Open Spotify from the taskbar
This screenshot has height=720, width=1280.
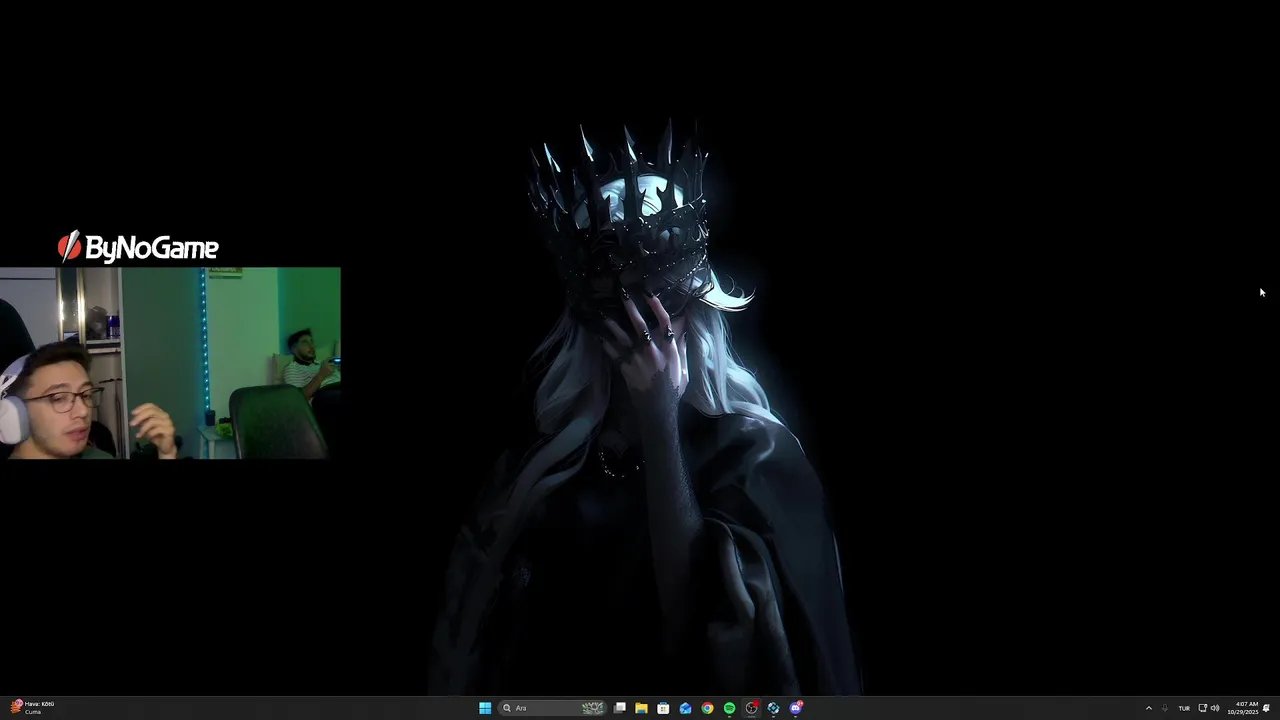click(729, 708)
